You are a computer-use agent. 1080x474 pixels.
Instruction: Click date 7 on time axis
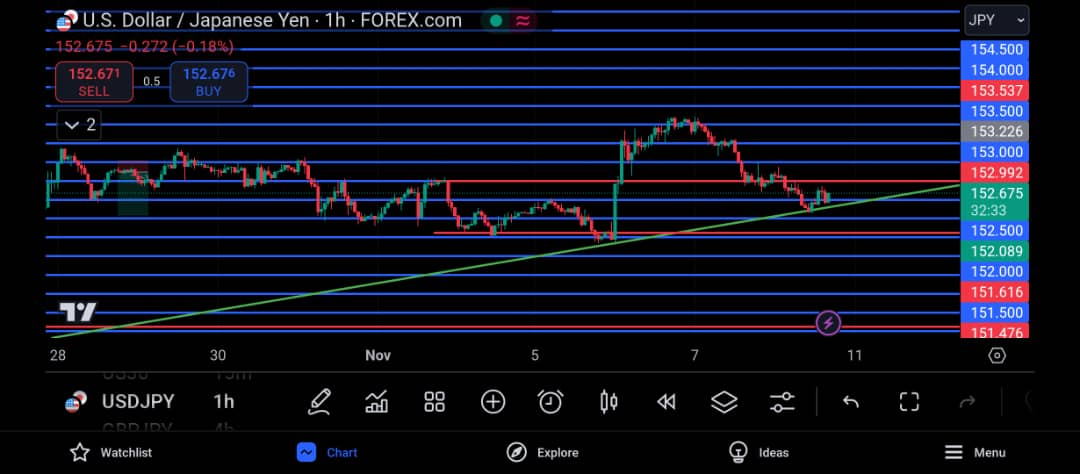tap(694, 356)
